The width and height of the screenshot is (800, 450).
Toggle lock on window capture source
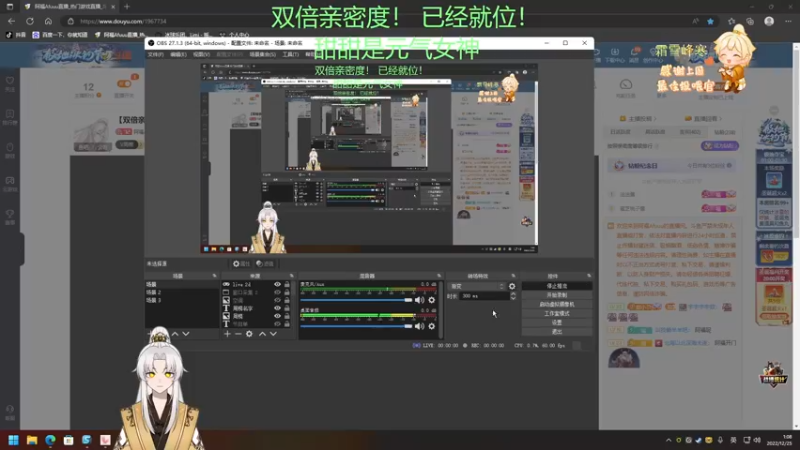[287, 292]
